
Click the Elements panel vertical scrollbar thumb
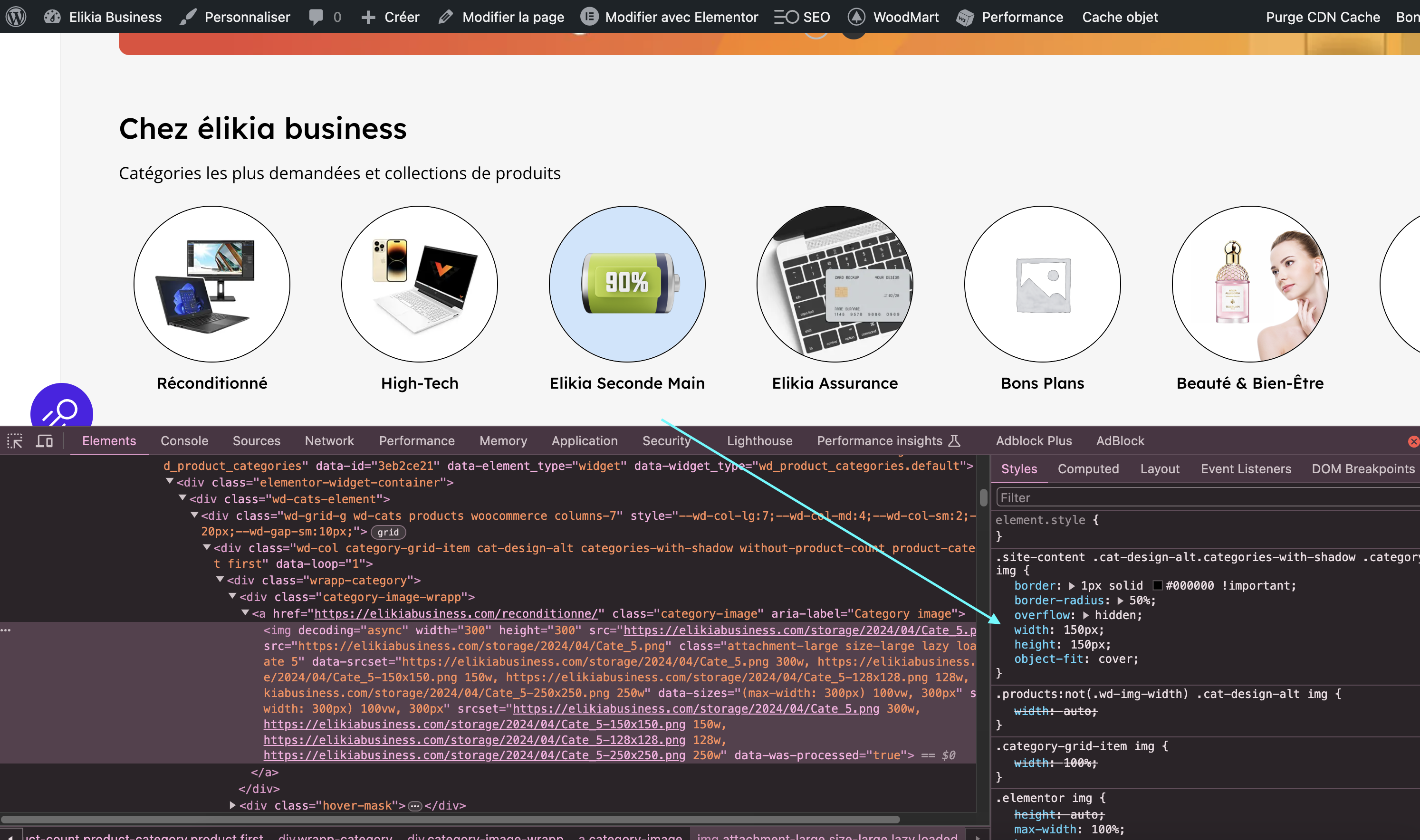click(x=983, y=497)
